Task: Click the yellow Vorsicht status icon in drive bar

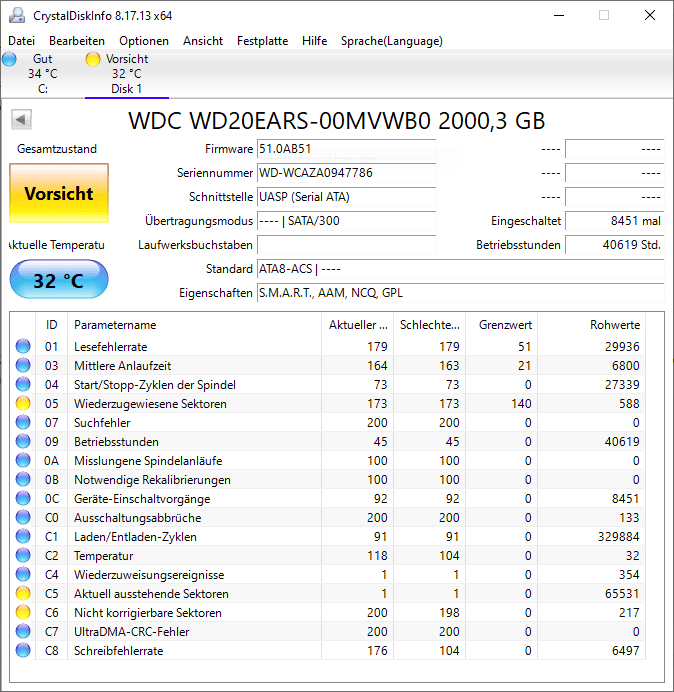Action: coord(93,59)
